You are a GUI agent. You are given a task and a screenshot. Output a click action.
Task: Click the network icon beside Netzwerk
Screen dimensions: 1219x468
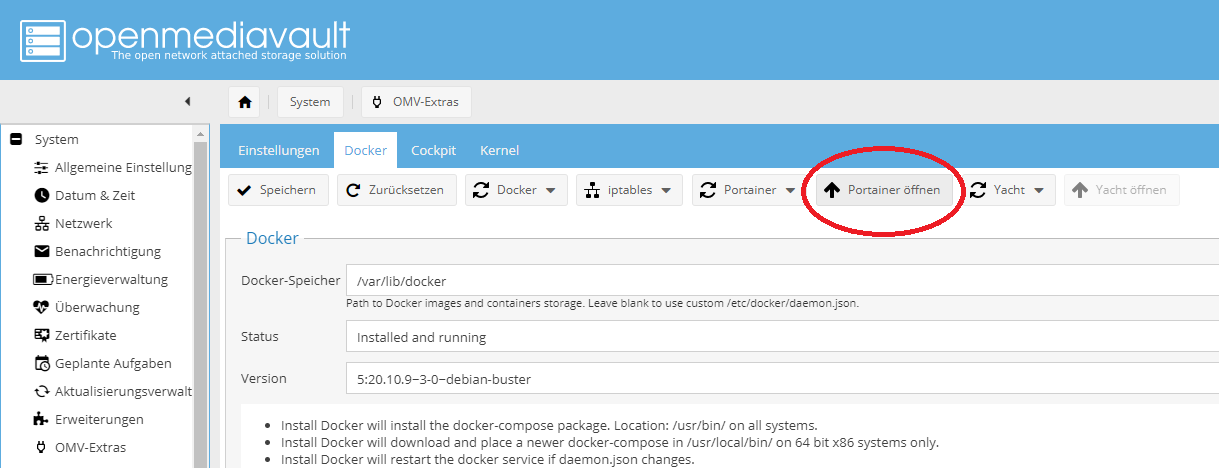(41, 223)
